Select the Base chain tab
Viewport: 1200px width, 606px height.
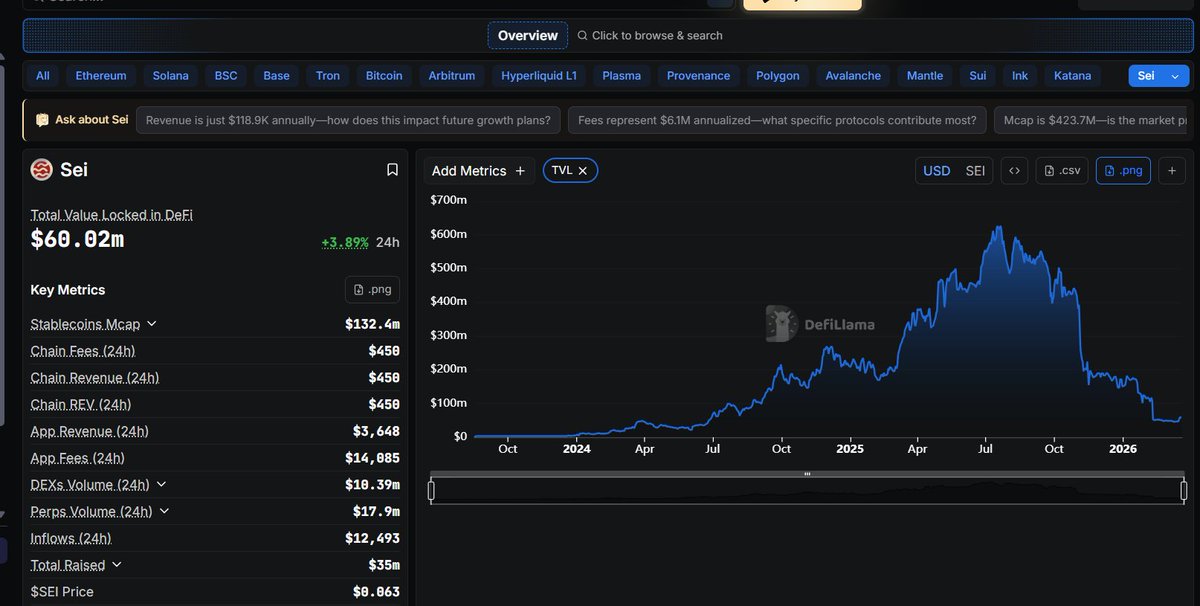click(x=277, y=76)
